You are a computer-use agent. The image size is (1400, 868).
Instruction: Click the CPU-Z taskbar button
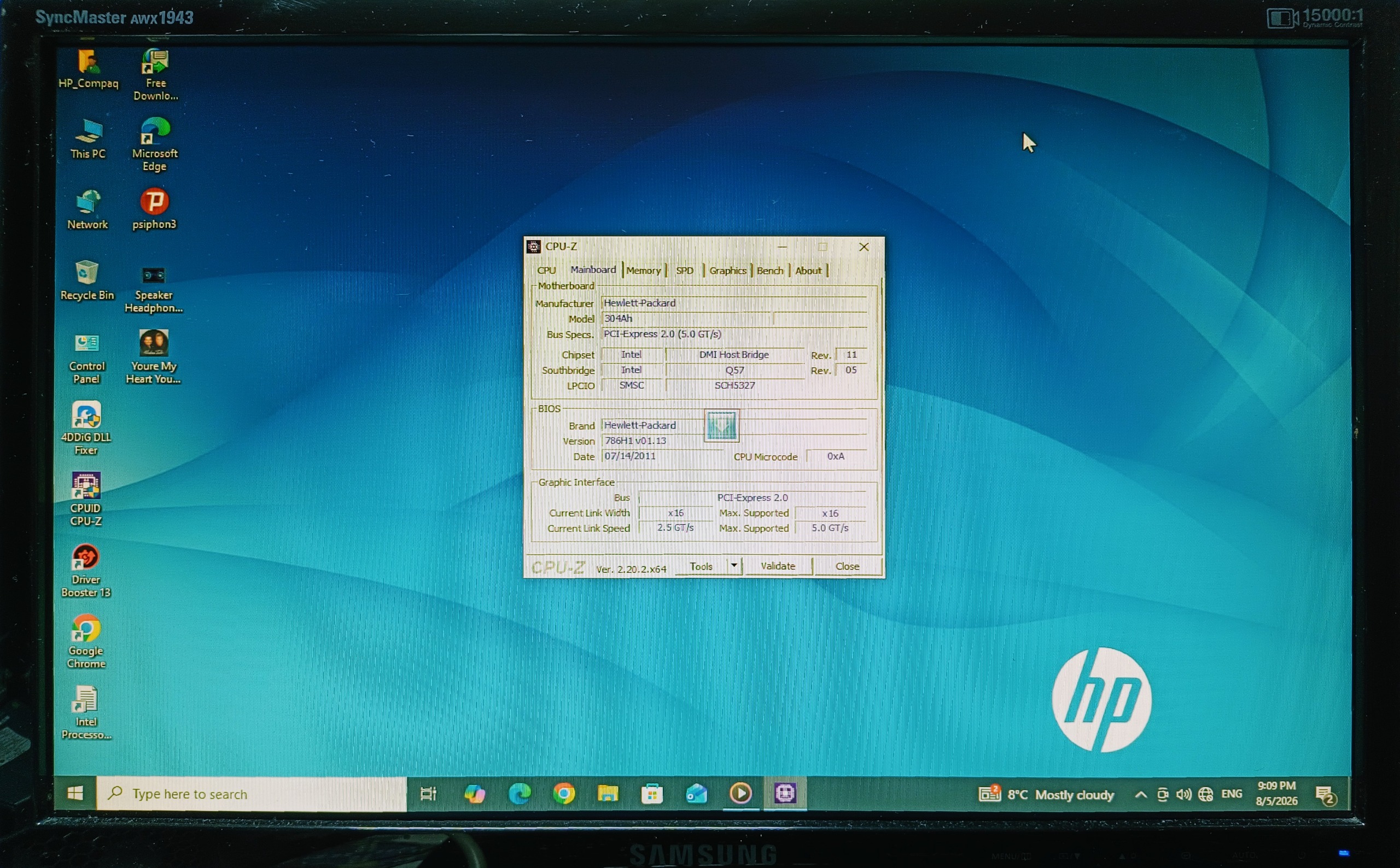(785, 793)
